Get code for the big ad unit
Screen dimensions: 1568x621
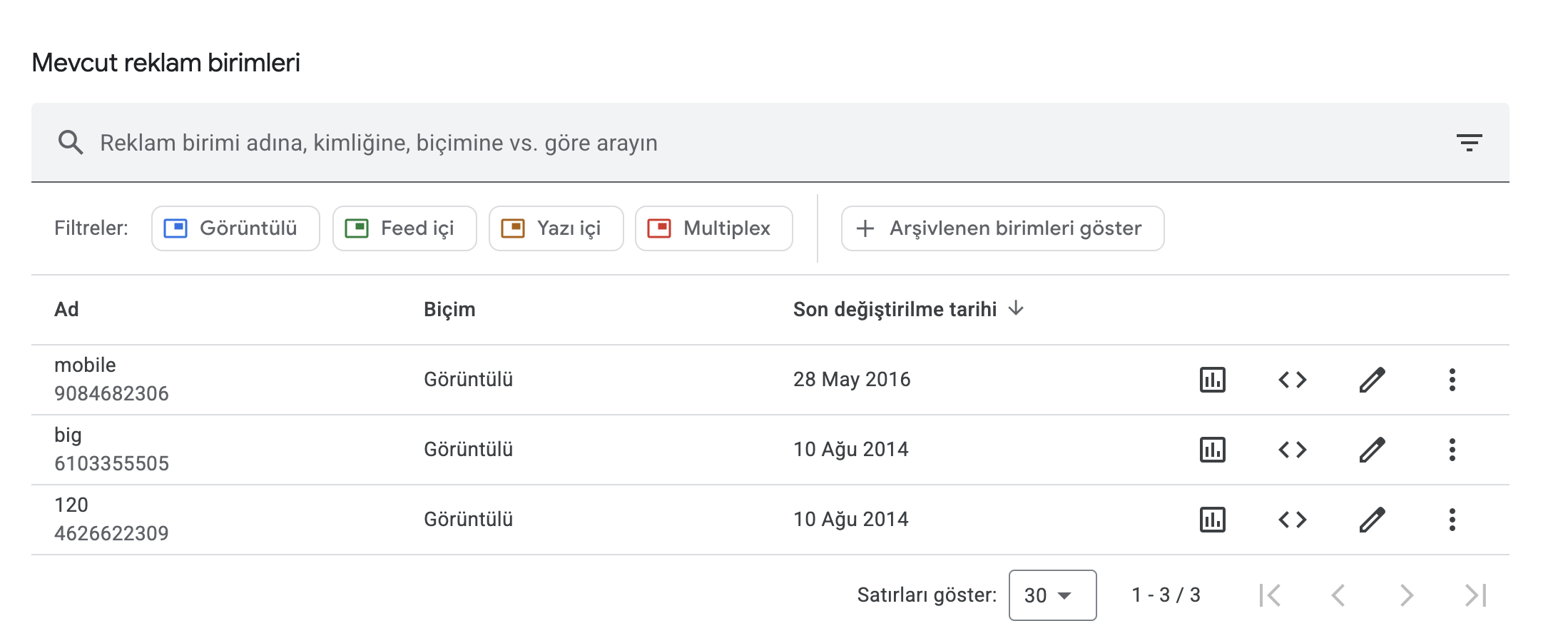[x=1292, y=450]
